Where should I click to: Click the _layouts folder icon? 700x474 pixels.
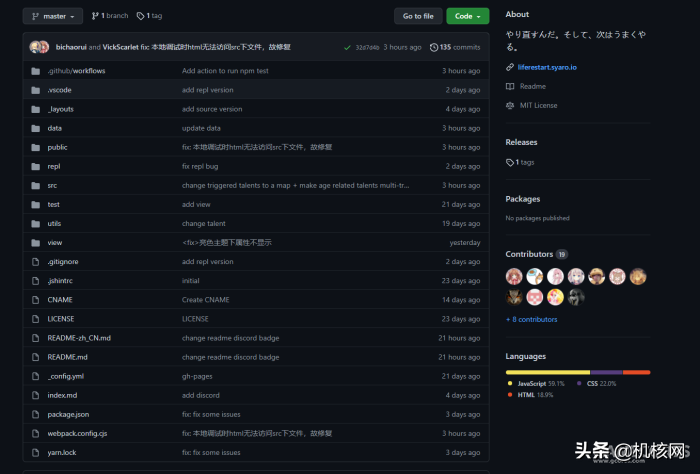36,109
